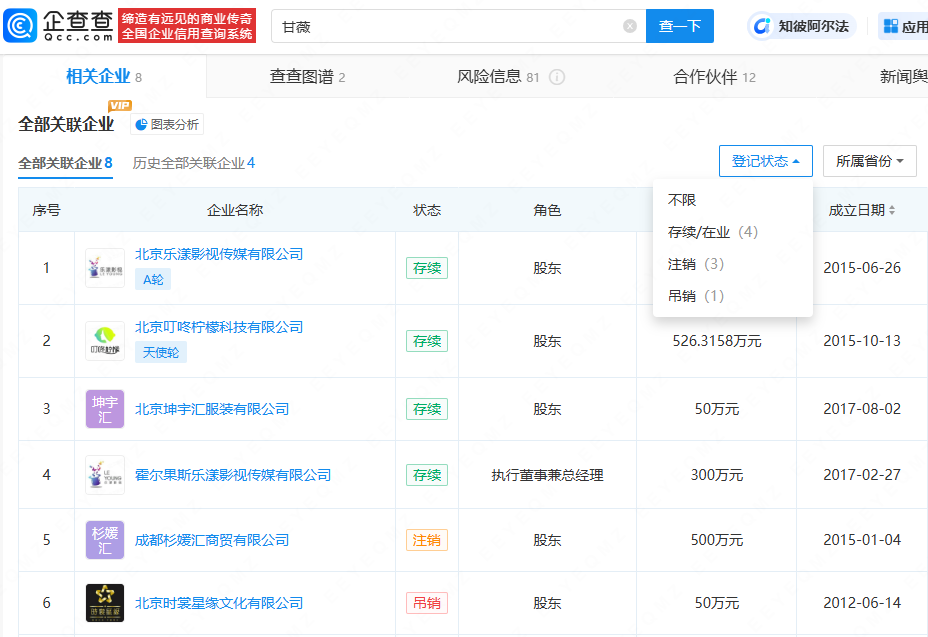Viewport: 928px width, 637px height.
Task: Open the Qcc.com logo homepage
Action: (58, 25)
